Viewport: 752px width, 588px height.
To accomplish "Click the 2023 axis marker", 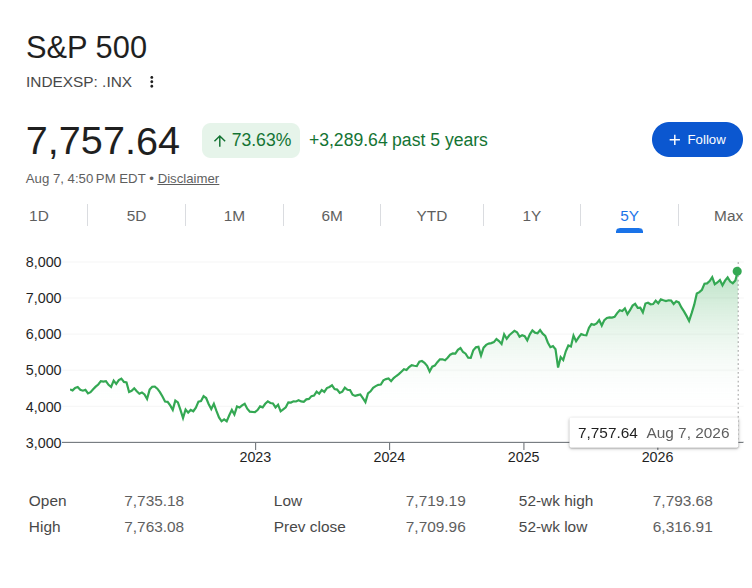I will pyautogui.click(x=255, y=457).
